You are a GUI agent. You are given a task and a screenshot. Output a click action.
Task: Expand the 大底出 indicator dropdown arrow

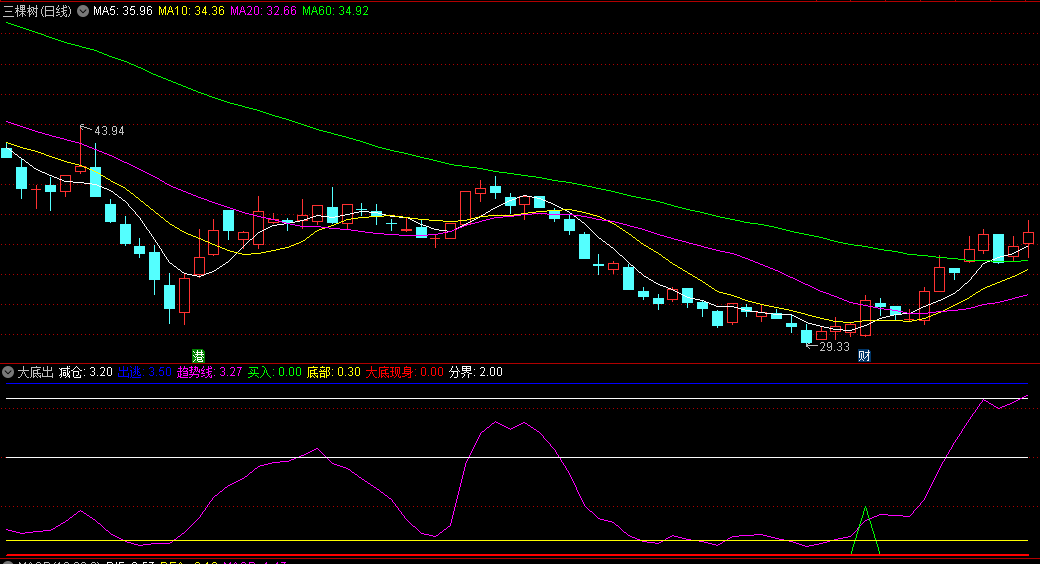click(8, 372)
